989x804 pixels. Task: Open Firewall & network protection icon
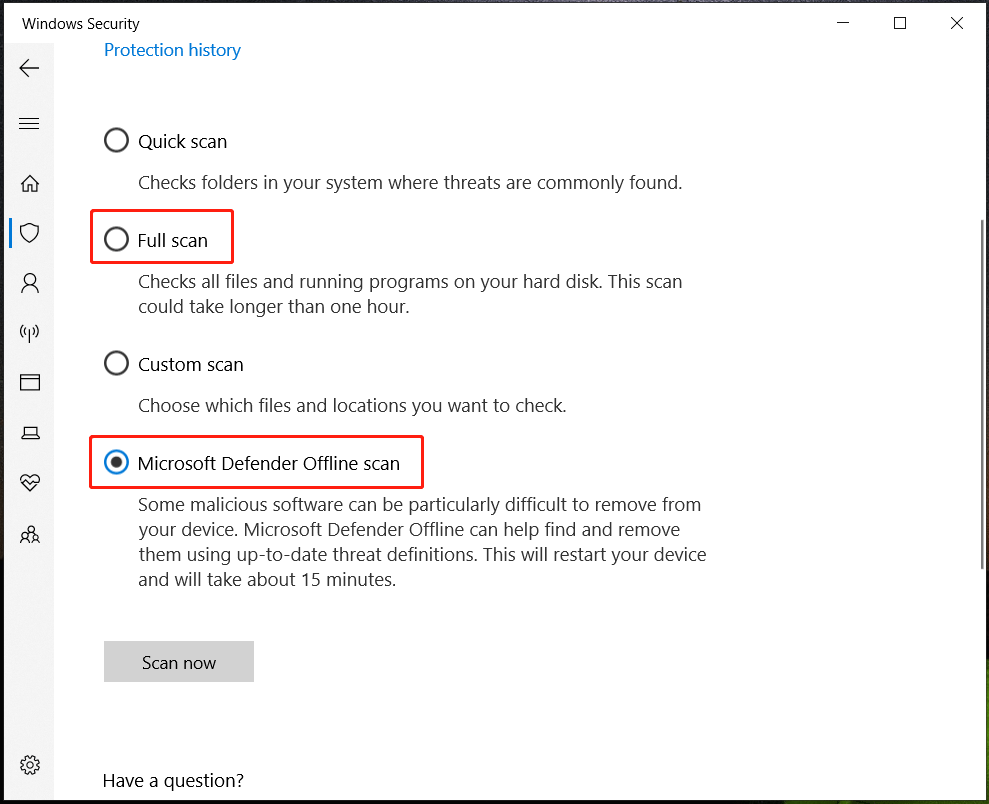29,332
